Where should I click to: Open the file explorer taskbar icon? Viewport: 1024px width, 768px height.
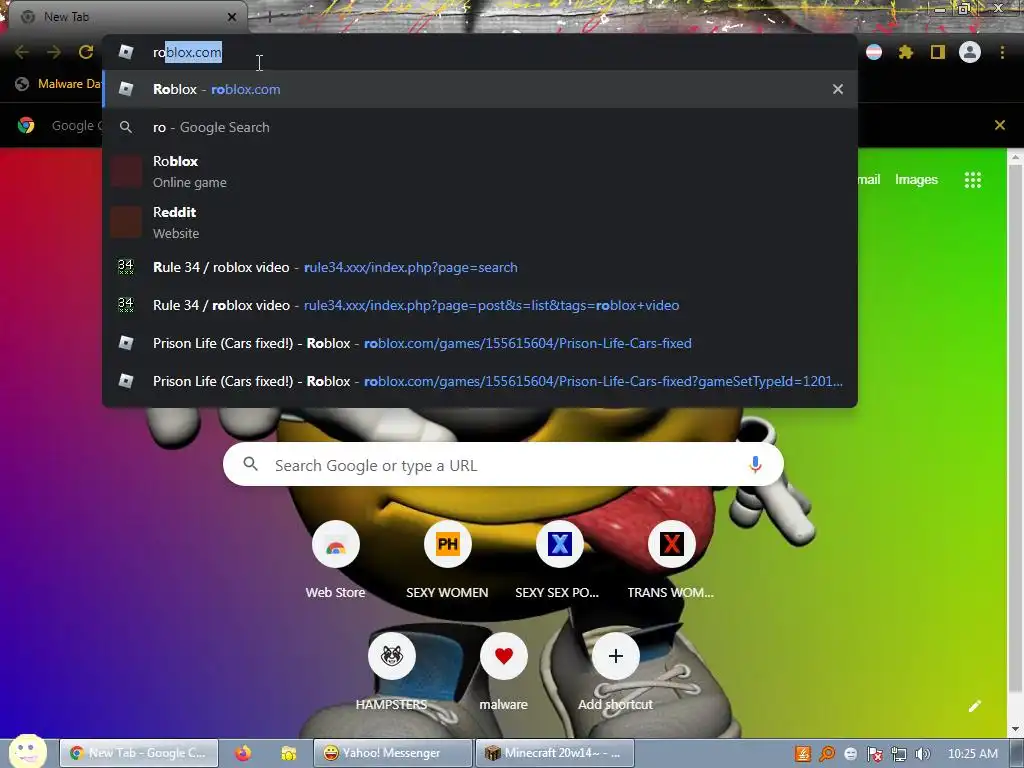tap(288, 754)
